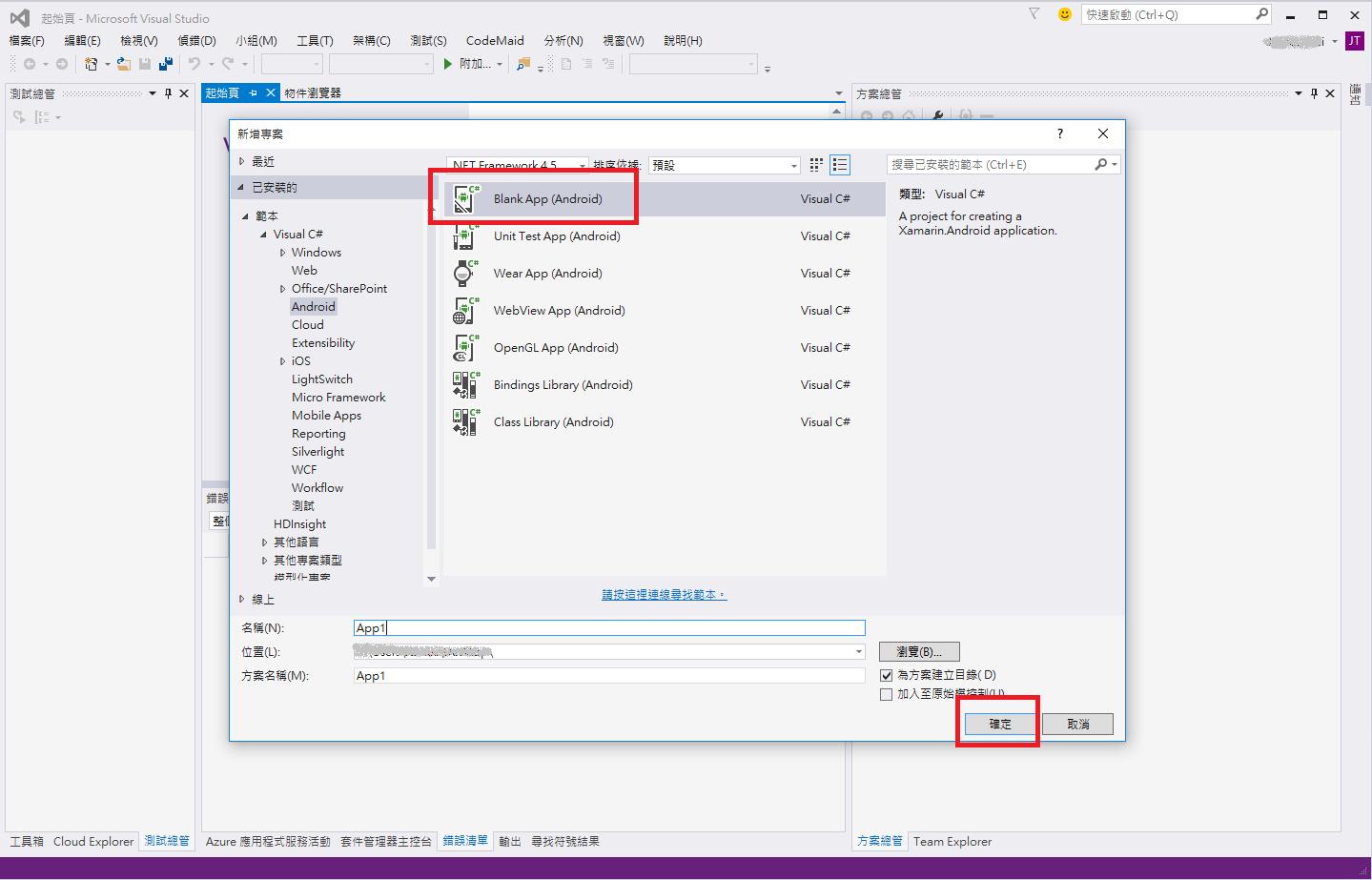Open the 編輯(E) menu
1372x880 pixels.
82,41
